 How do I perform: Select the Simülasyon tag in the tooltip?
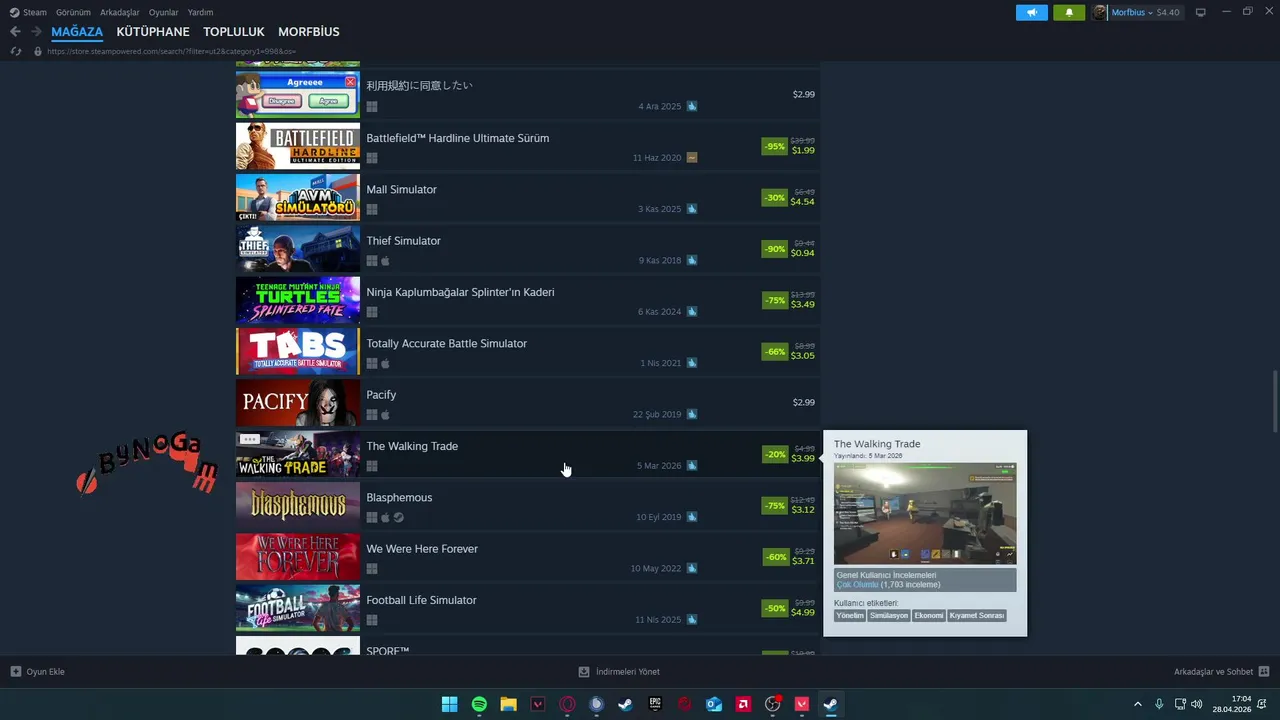point(889,615)
